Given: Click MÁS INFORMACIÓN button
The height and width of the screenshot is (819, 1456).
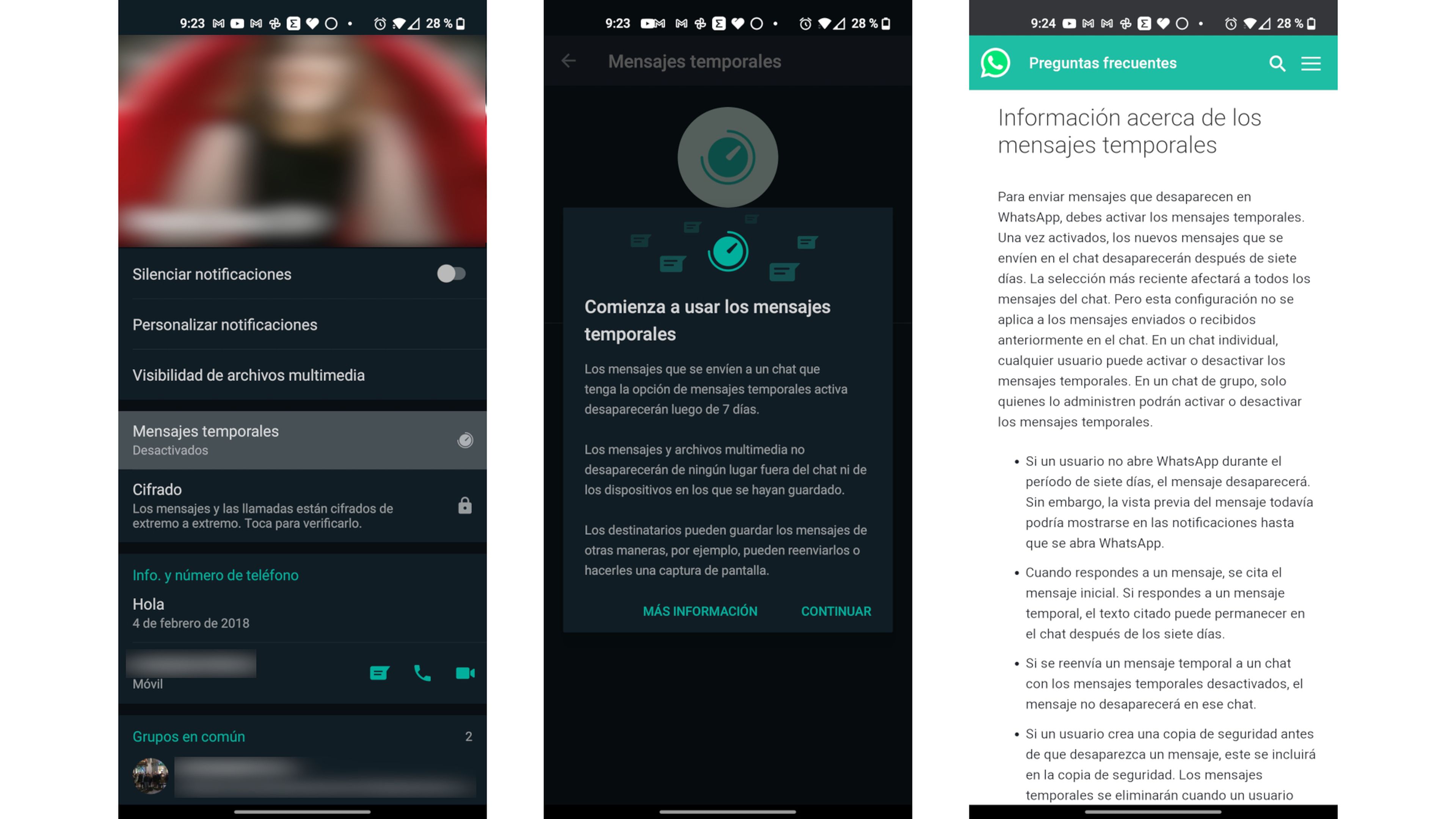Looking at the screenshot, I should 700,611.
